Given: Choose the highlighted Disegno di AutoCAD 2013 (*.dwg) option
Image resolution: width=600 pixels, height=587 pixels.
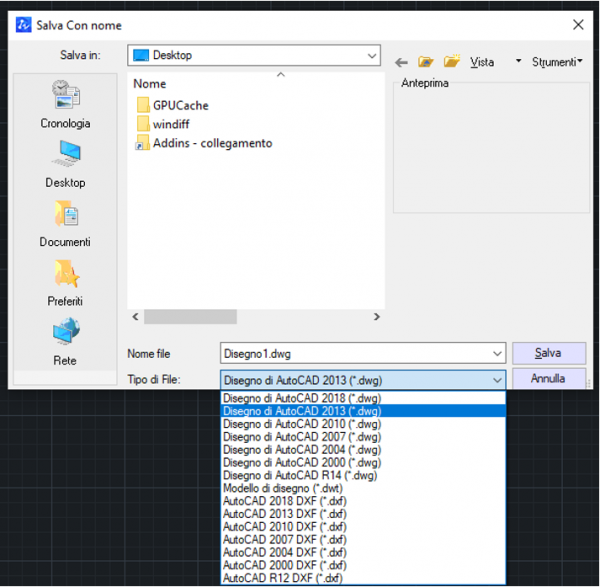Looking at the screenshot, I should tap(363, 411).
